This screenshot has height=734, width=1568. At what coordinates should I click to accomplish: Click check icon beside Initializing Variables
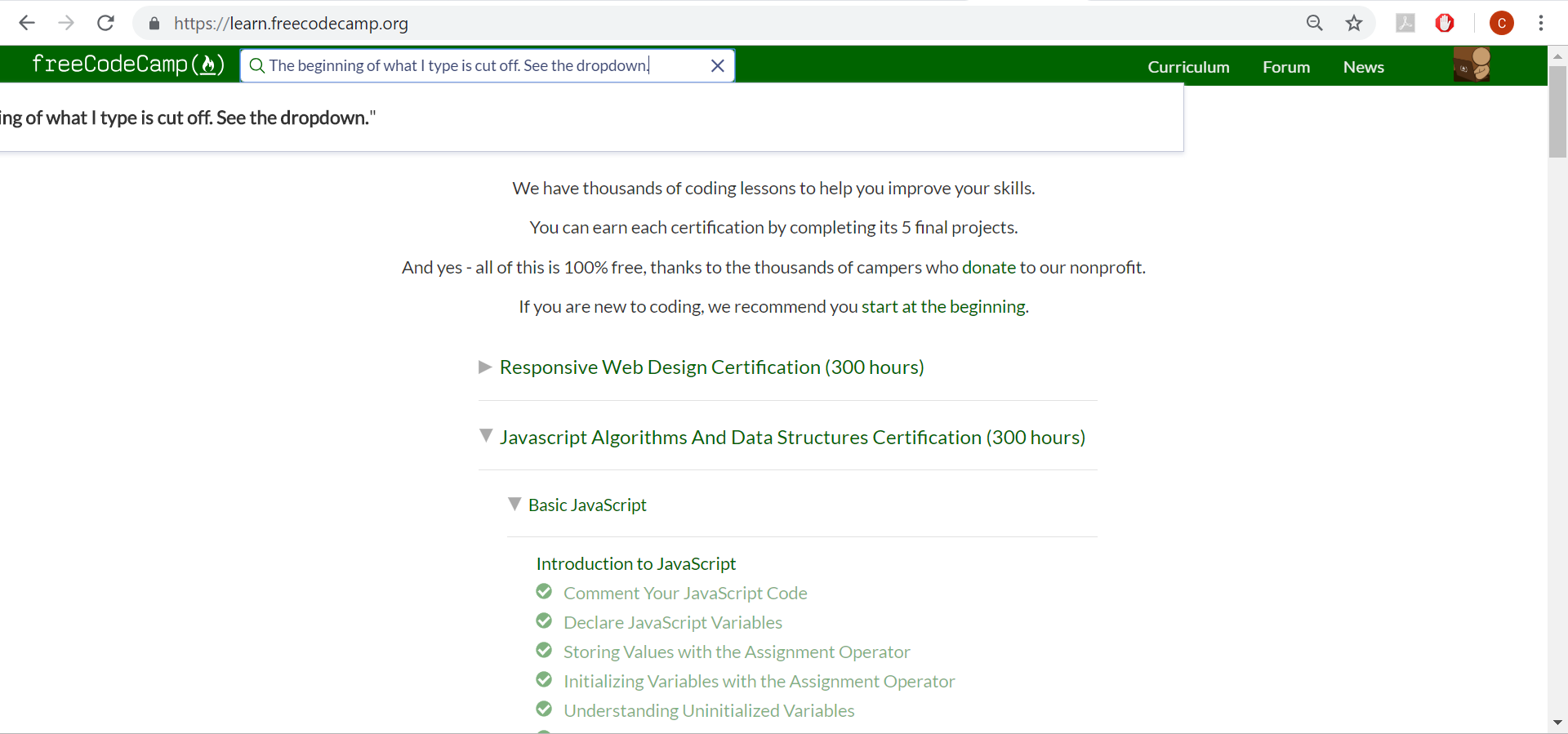[x=544, y=679]
